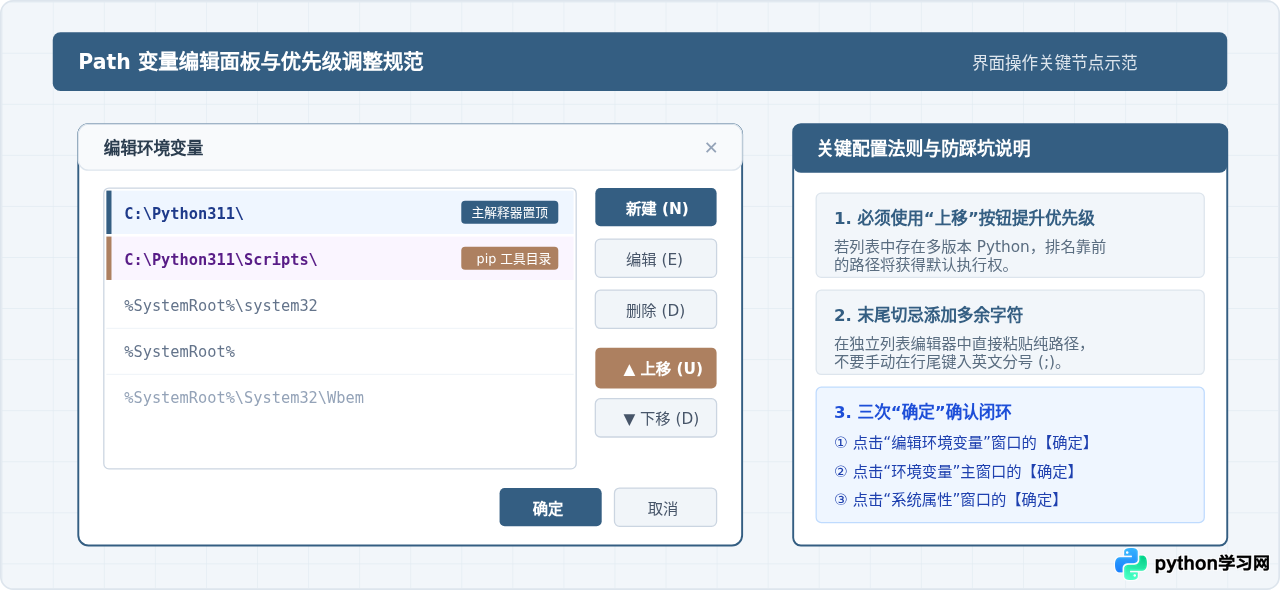
Task: Click the python学习网 text
Action: click(x=1212, y=563)
